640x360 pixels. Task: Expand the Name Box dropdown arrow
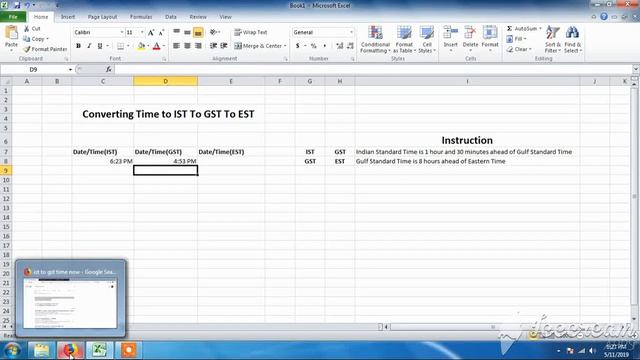[70, 70]
